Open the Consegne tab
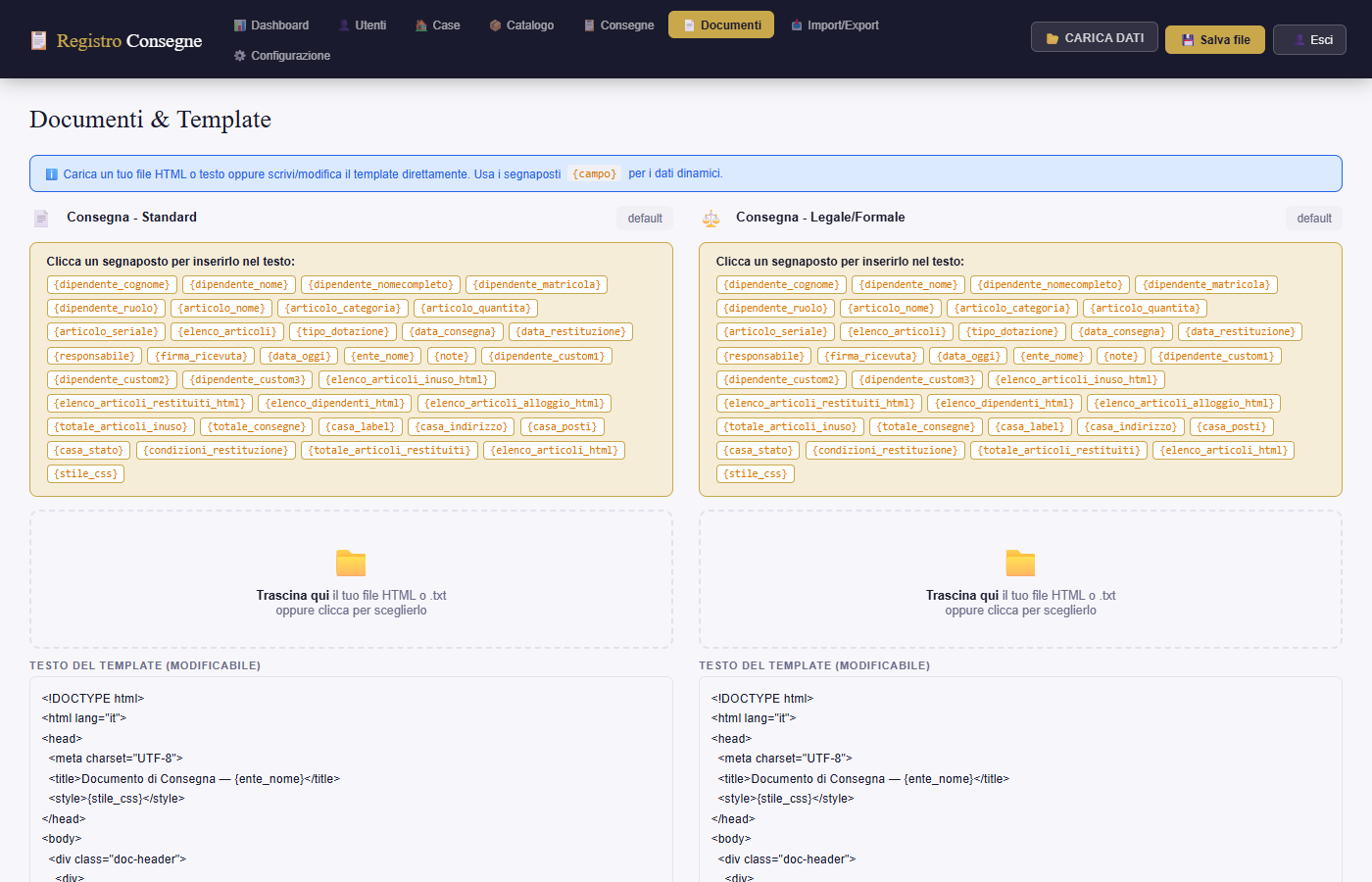1372x882 pixels. (618, 25)
